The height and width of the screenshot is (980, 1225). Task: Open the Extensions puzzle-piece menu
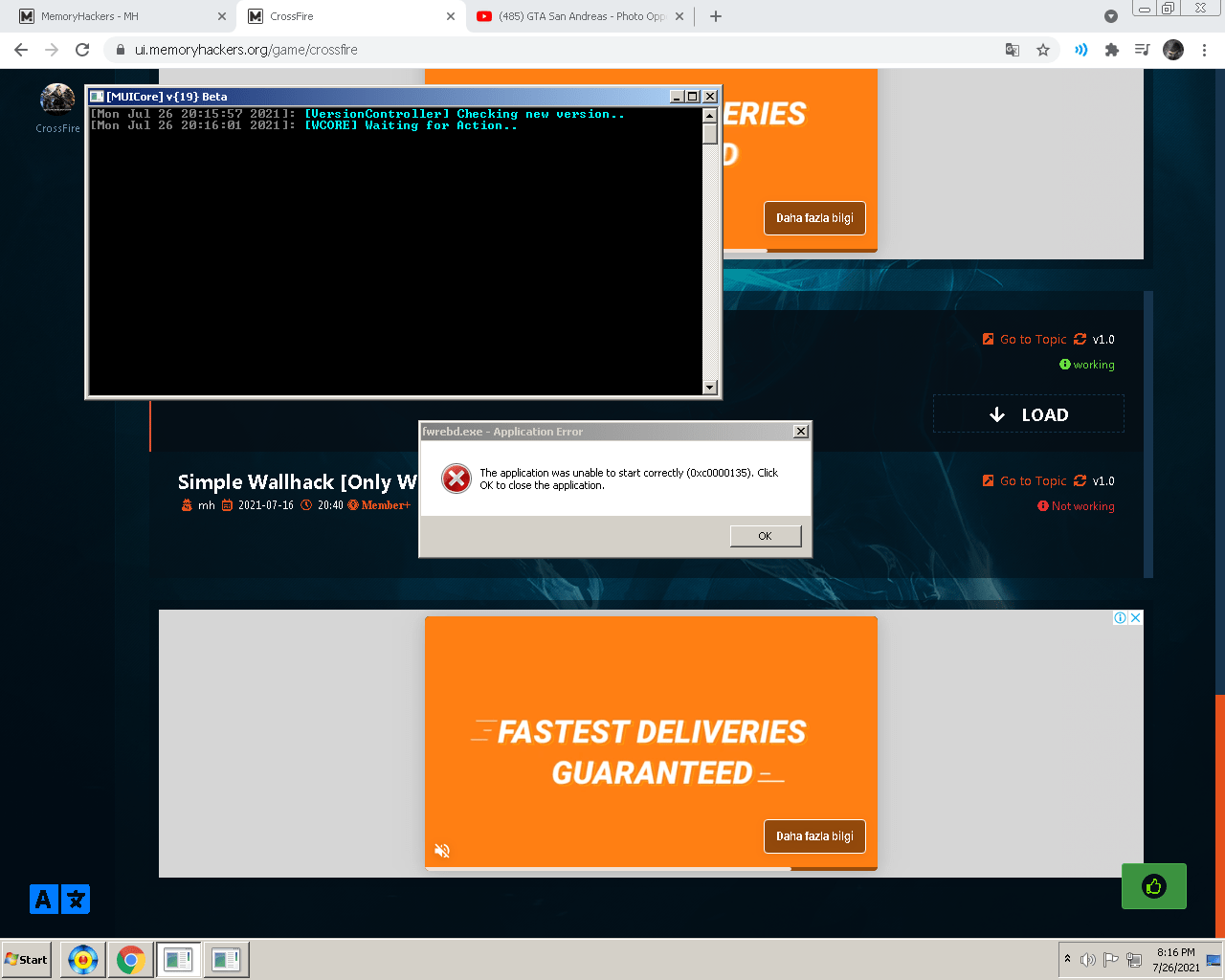pyautogui.click(x=1112, y=50)
